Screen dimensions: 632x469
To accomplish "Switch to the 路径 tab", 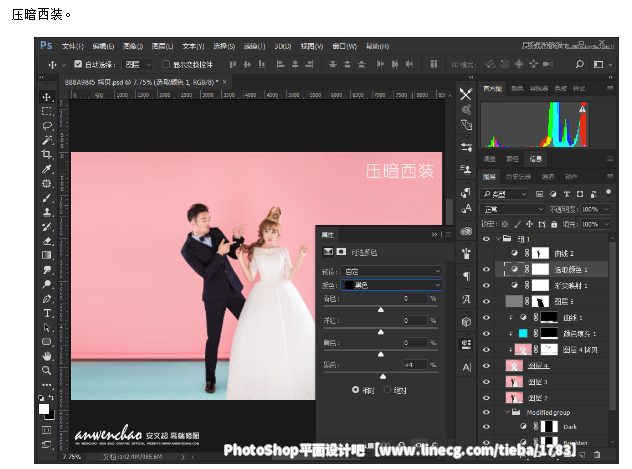I will click(513, 159).
